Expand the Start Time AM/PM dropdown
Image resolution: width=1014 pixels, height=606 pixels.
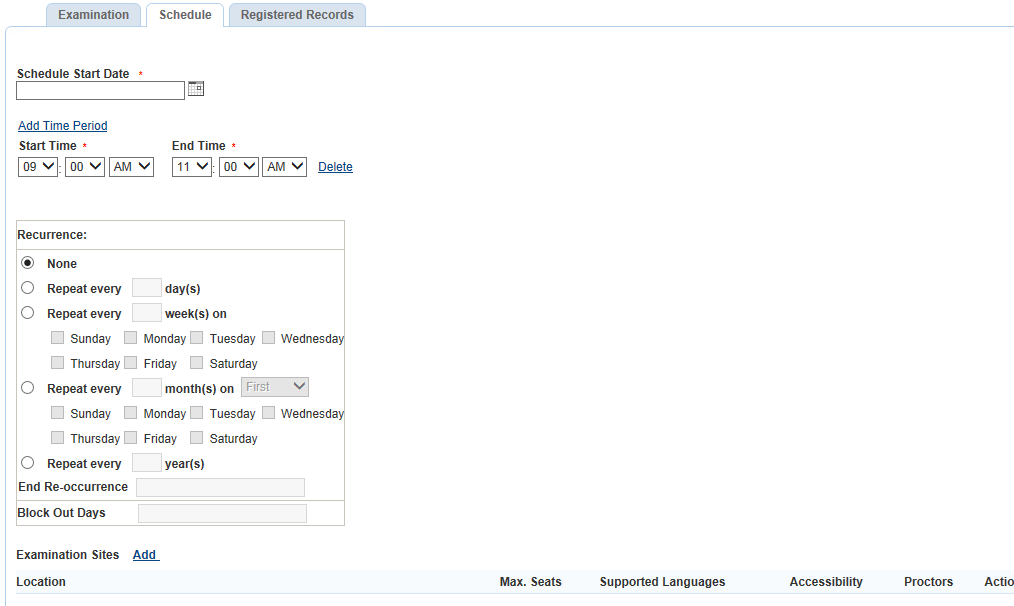coord(131,167)
